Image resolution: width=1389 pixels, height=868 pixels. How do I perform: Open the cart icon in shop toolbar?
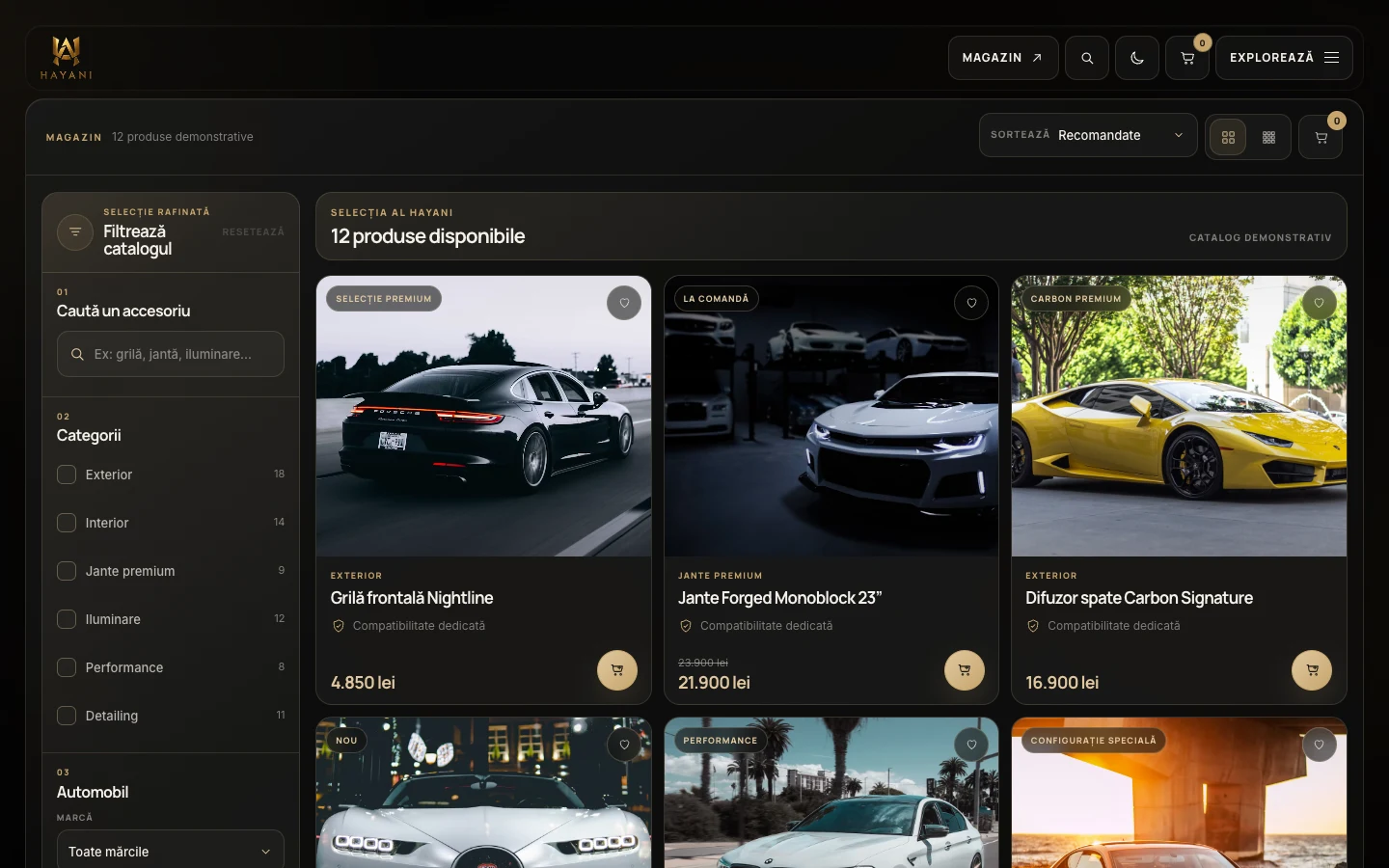coord(1321,137)
